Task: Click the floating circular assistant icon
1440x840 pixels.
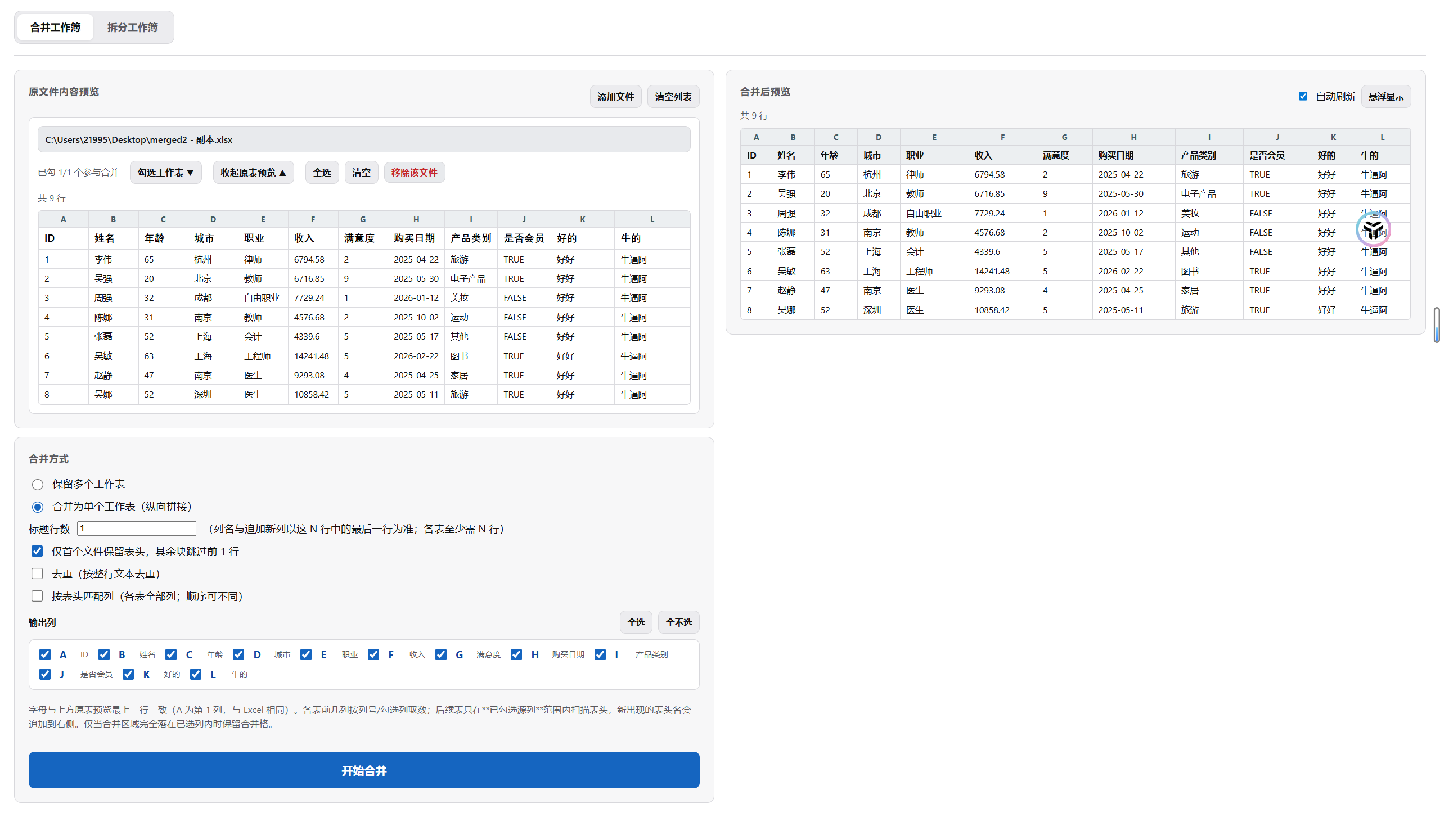Action: (1372, 229)
